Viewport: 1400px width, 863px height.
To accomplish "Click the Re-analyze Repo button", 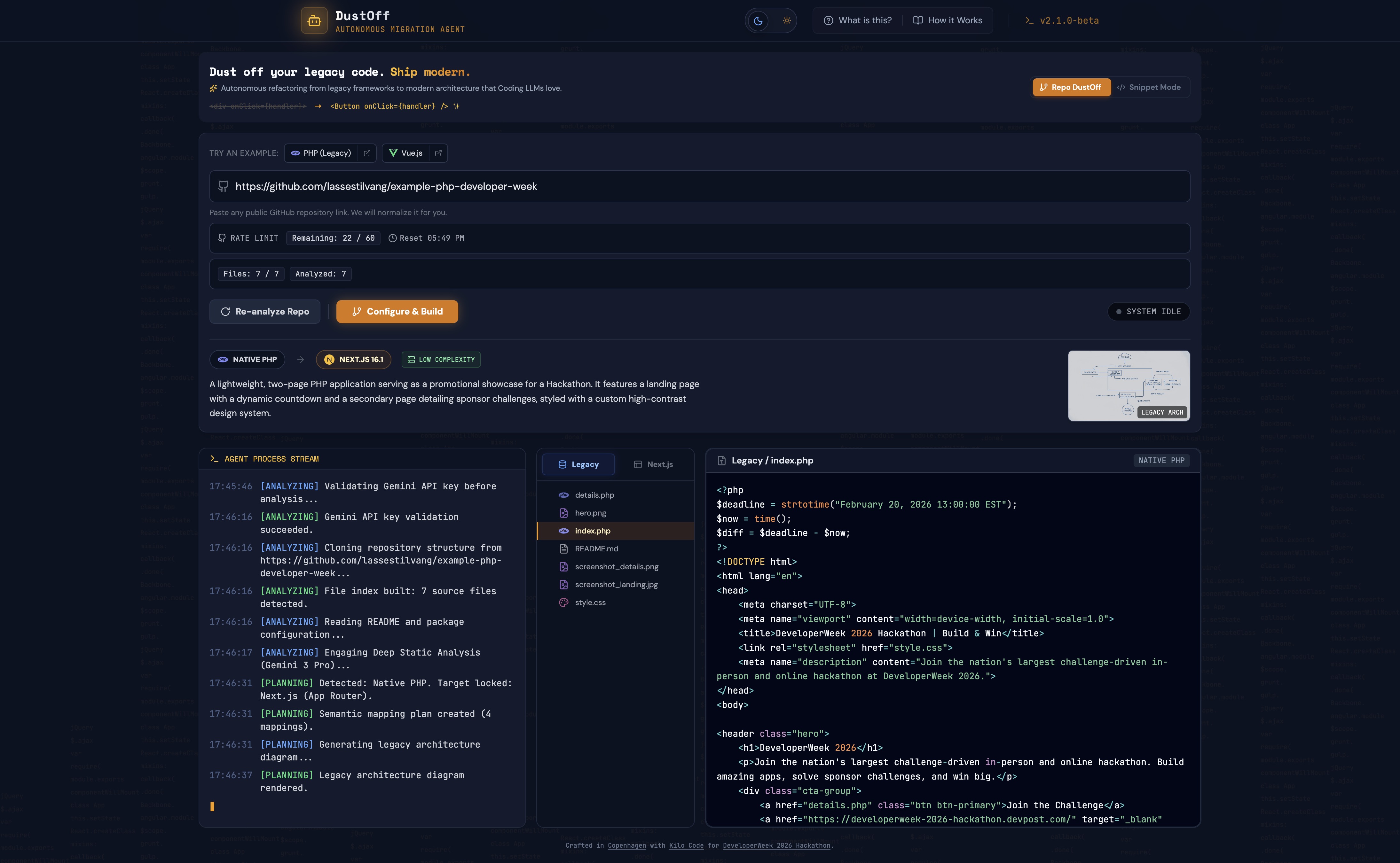I will click(x=265, y=312).
